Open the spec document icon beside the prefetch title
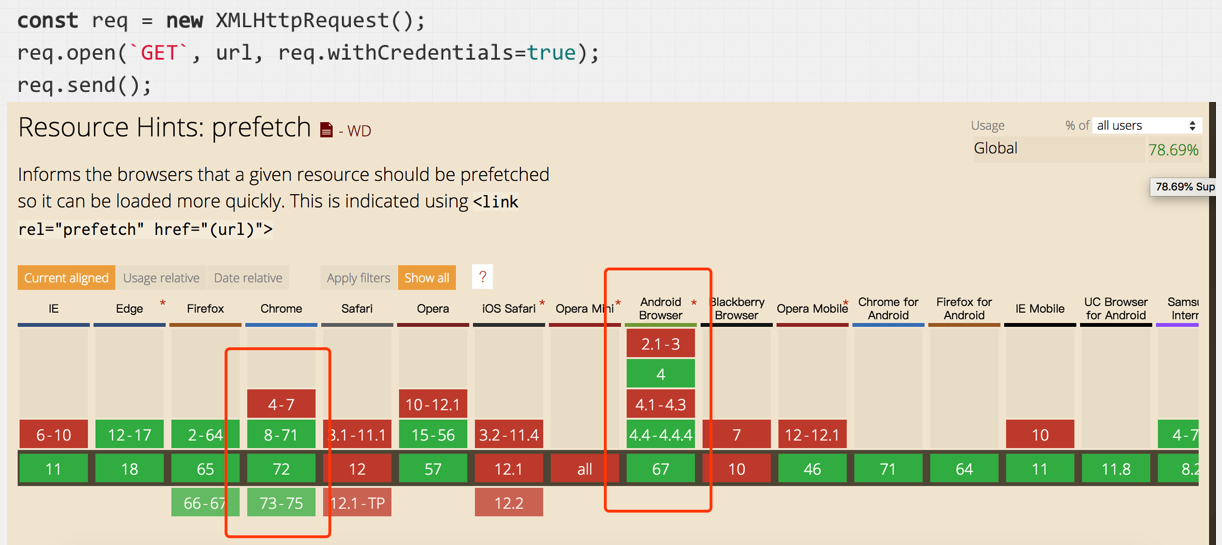The image size is (1222, 545). (x=326, y=130)
